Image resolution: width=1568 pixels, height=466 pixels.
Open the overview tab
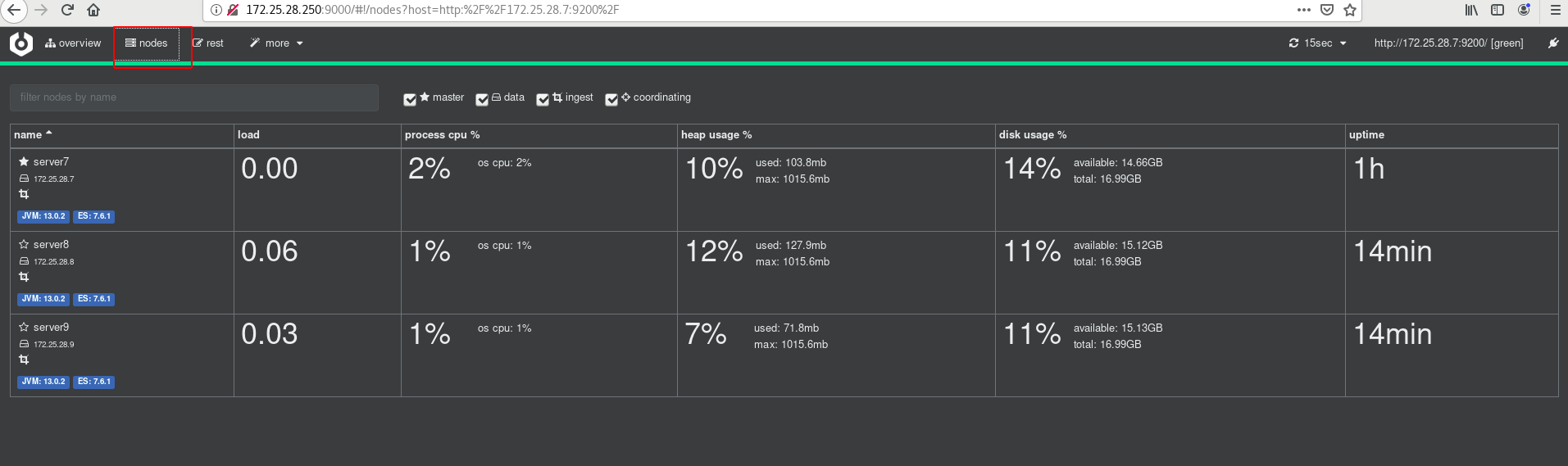tap(73, 43)
